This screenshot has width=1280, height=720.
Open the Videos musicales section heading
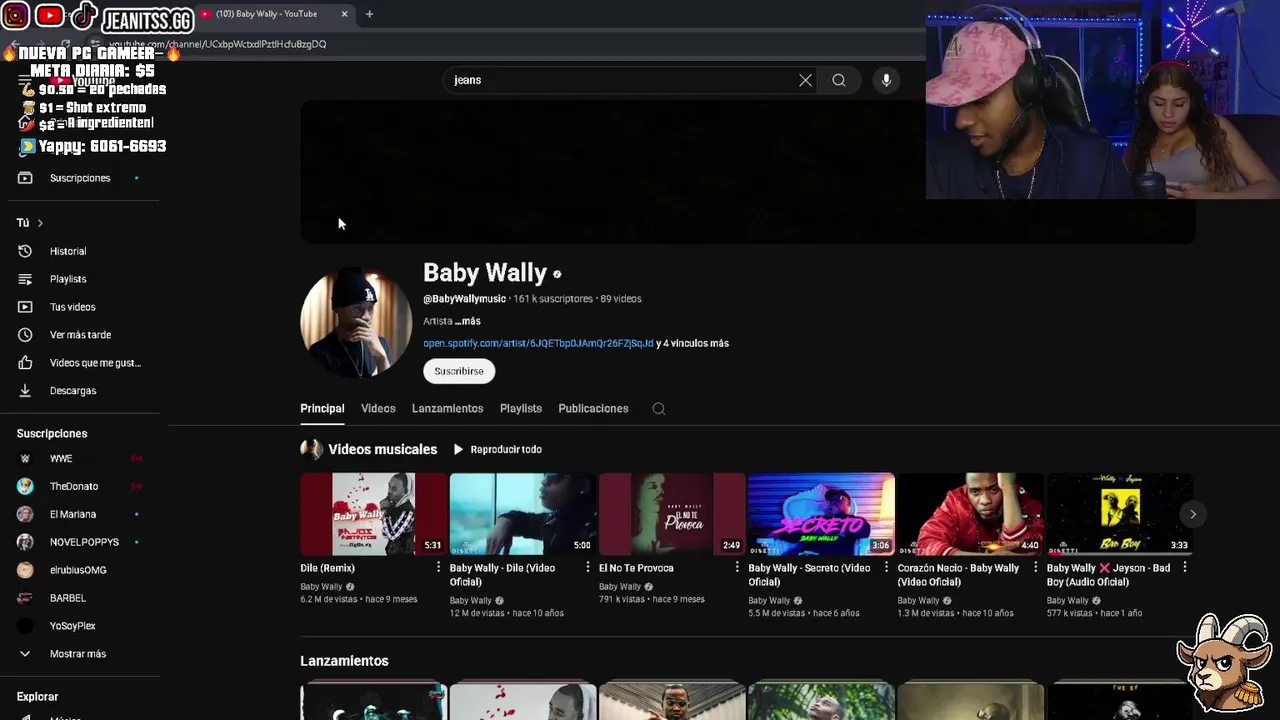[382, 449]
